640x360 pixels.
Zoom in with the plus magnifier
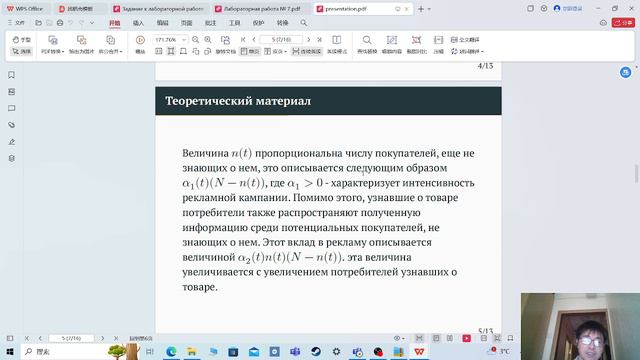[x=208, y=40]
